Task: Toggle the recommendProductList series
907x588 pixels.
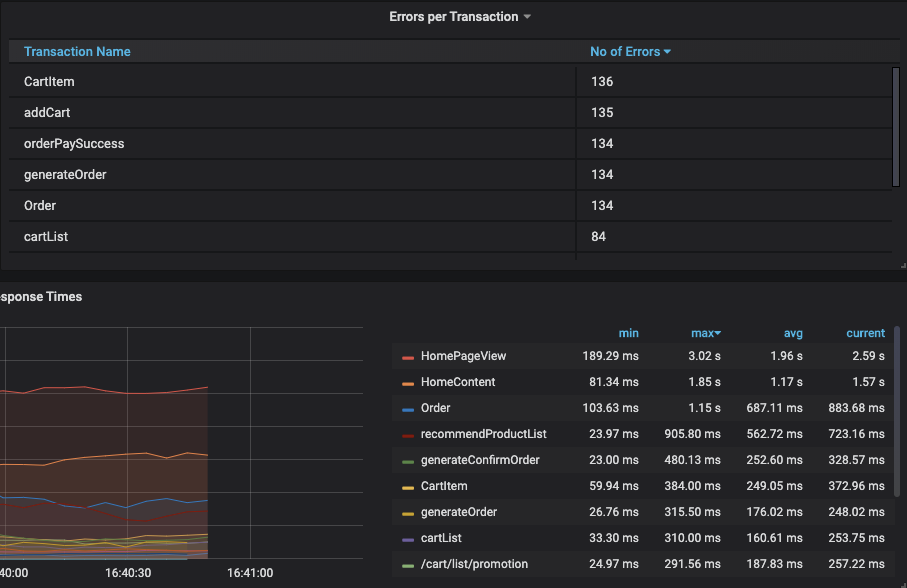Action: pos(484,434)
